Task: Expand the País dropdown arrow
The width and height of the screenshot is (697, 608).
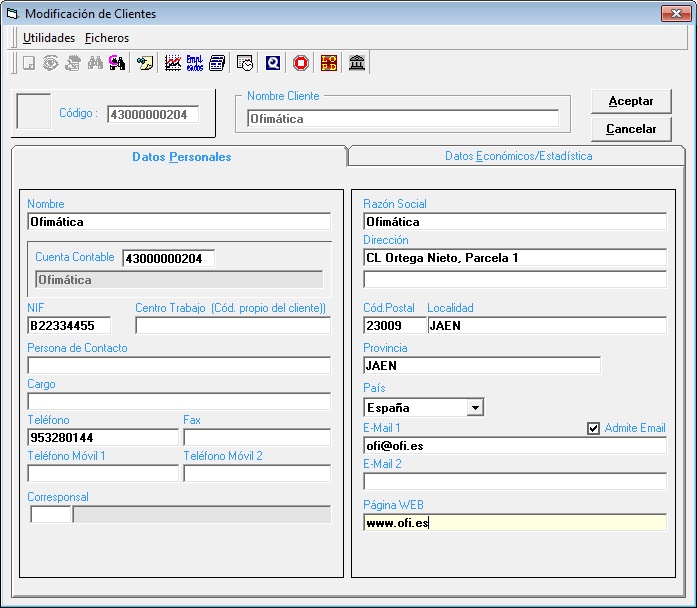Action: [475, 408]
